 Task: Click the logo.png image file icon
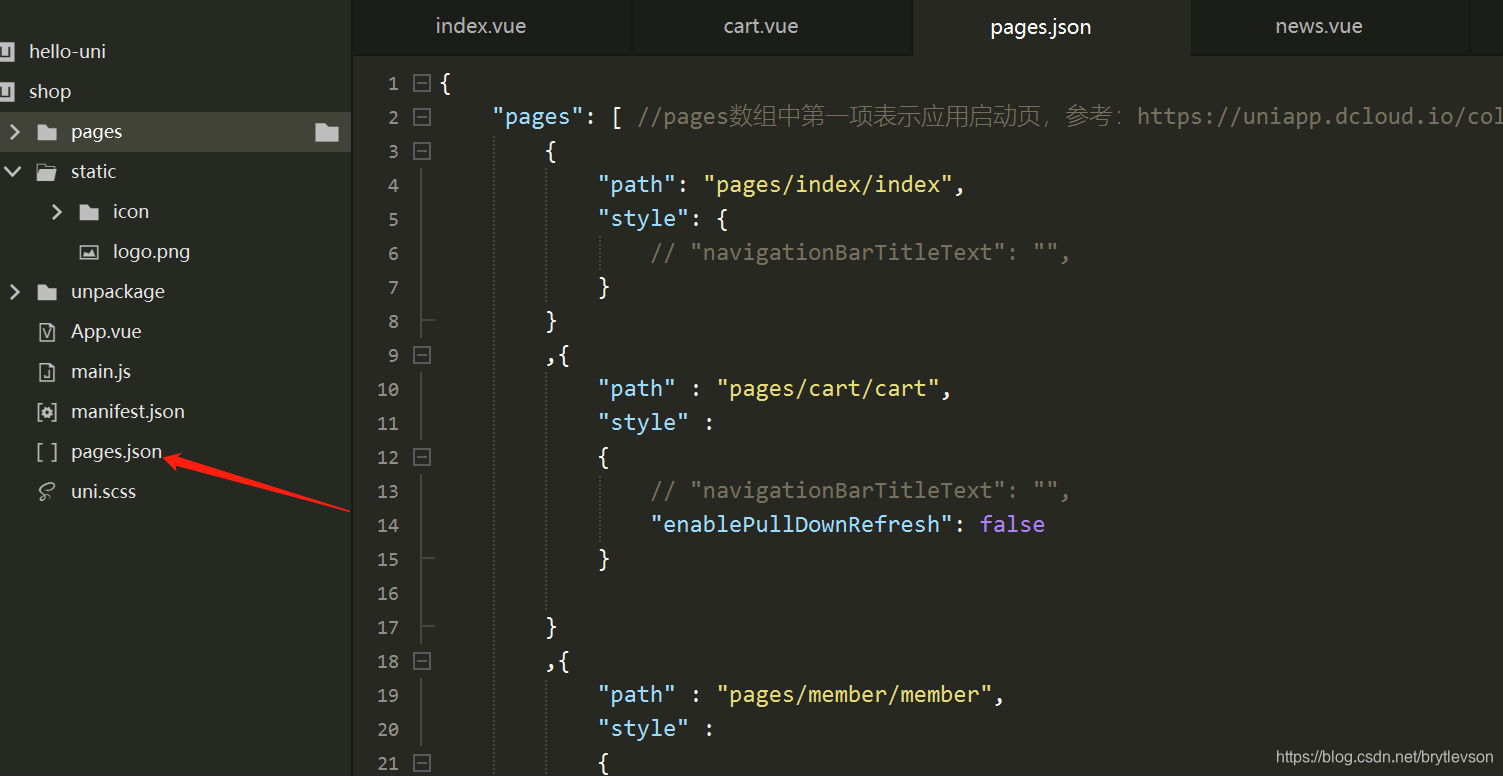point(89,252)
